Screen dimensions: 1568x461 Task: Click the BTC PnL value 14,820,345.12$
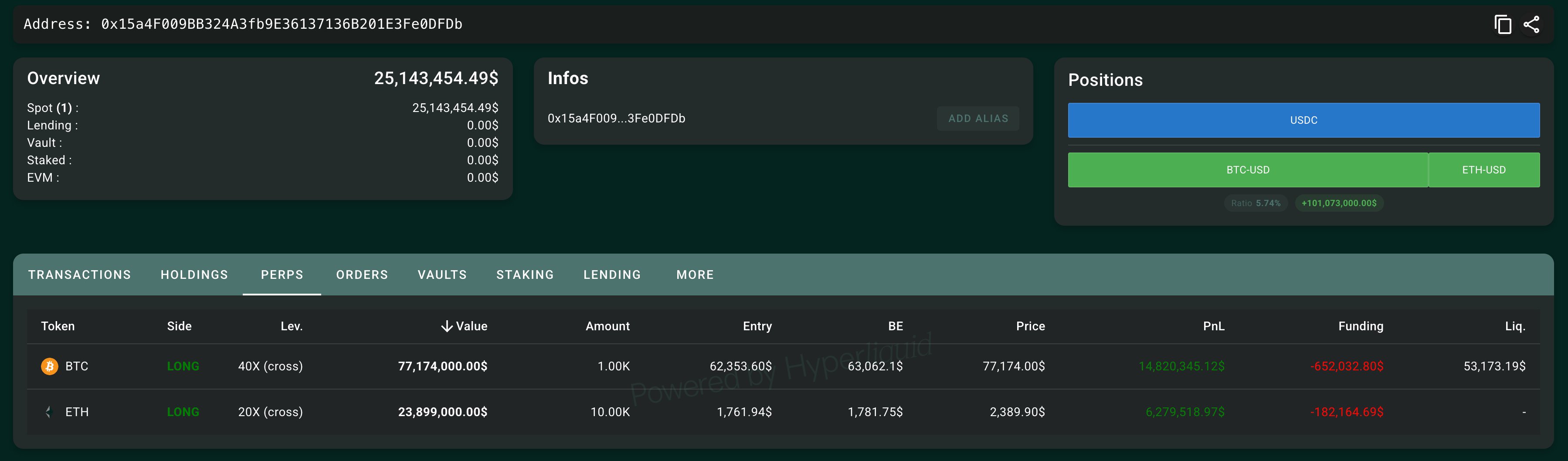[1181, 366]
